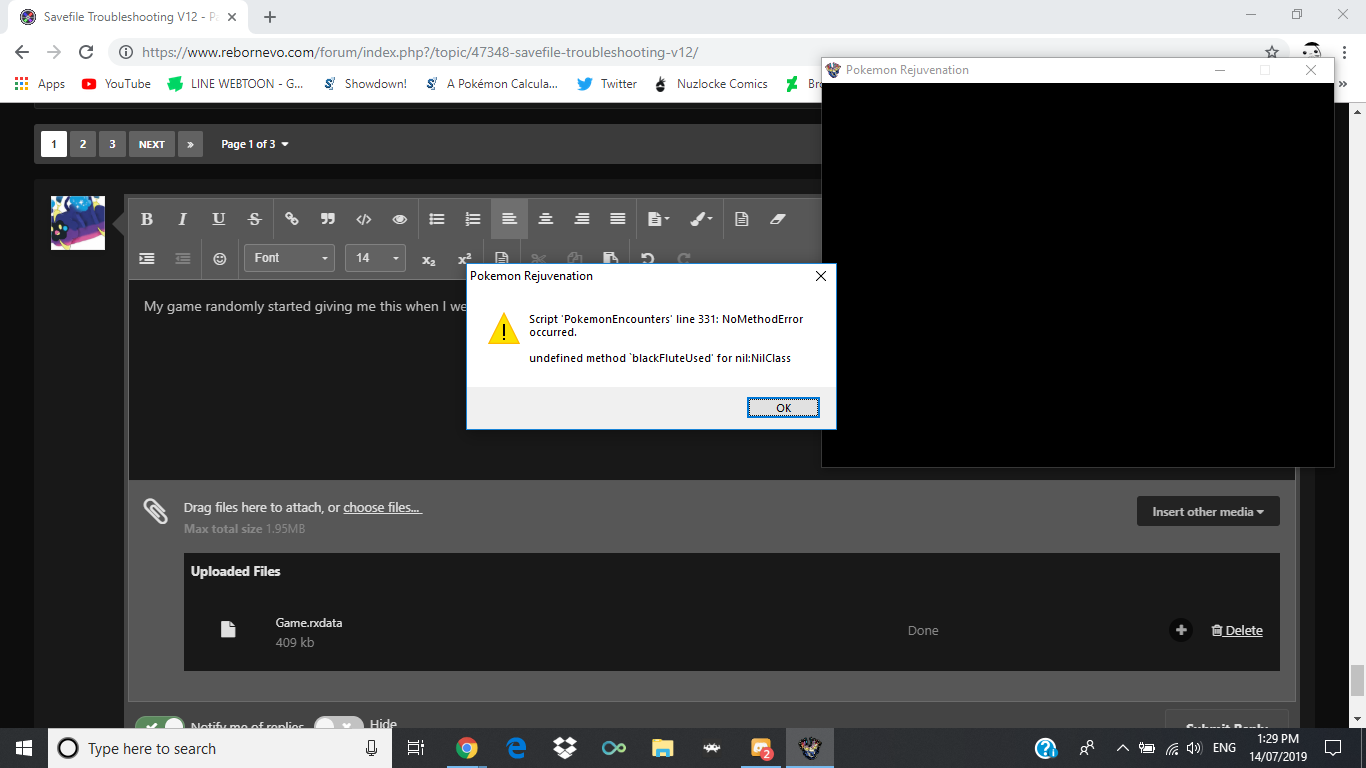Justify the reply text
Screen dimensions: 1366x768
618,219
